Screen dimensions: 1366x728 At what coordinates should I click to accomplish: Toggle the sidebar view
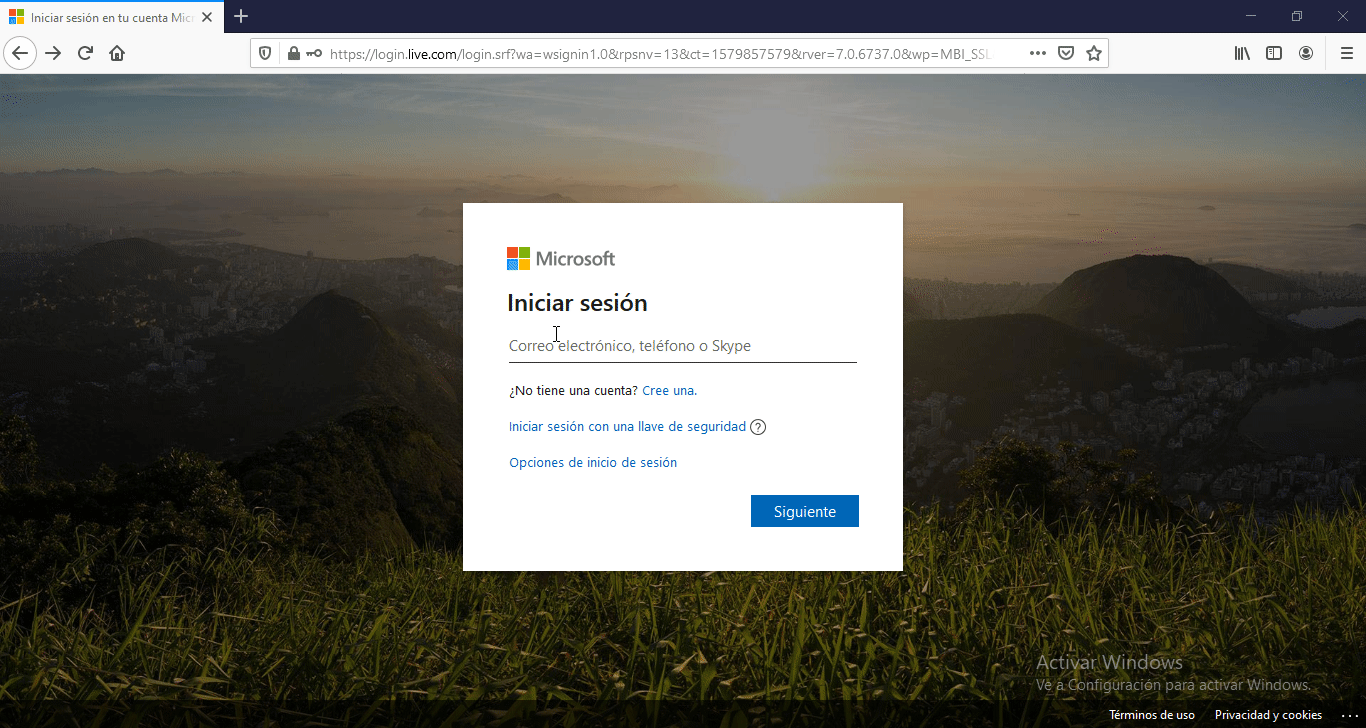[x=1274, y=53]
